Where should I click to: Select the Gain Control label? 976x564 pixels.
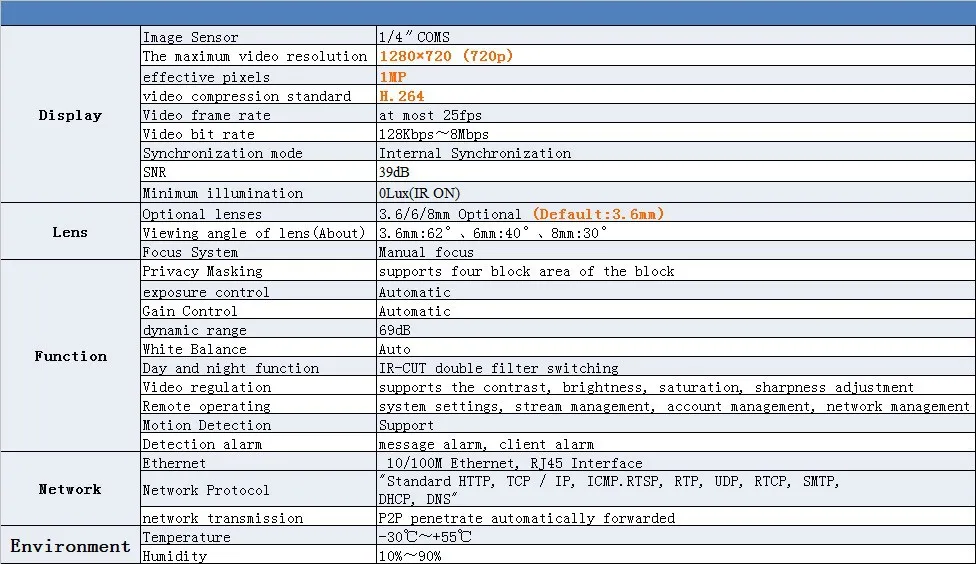190,311
